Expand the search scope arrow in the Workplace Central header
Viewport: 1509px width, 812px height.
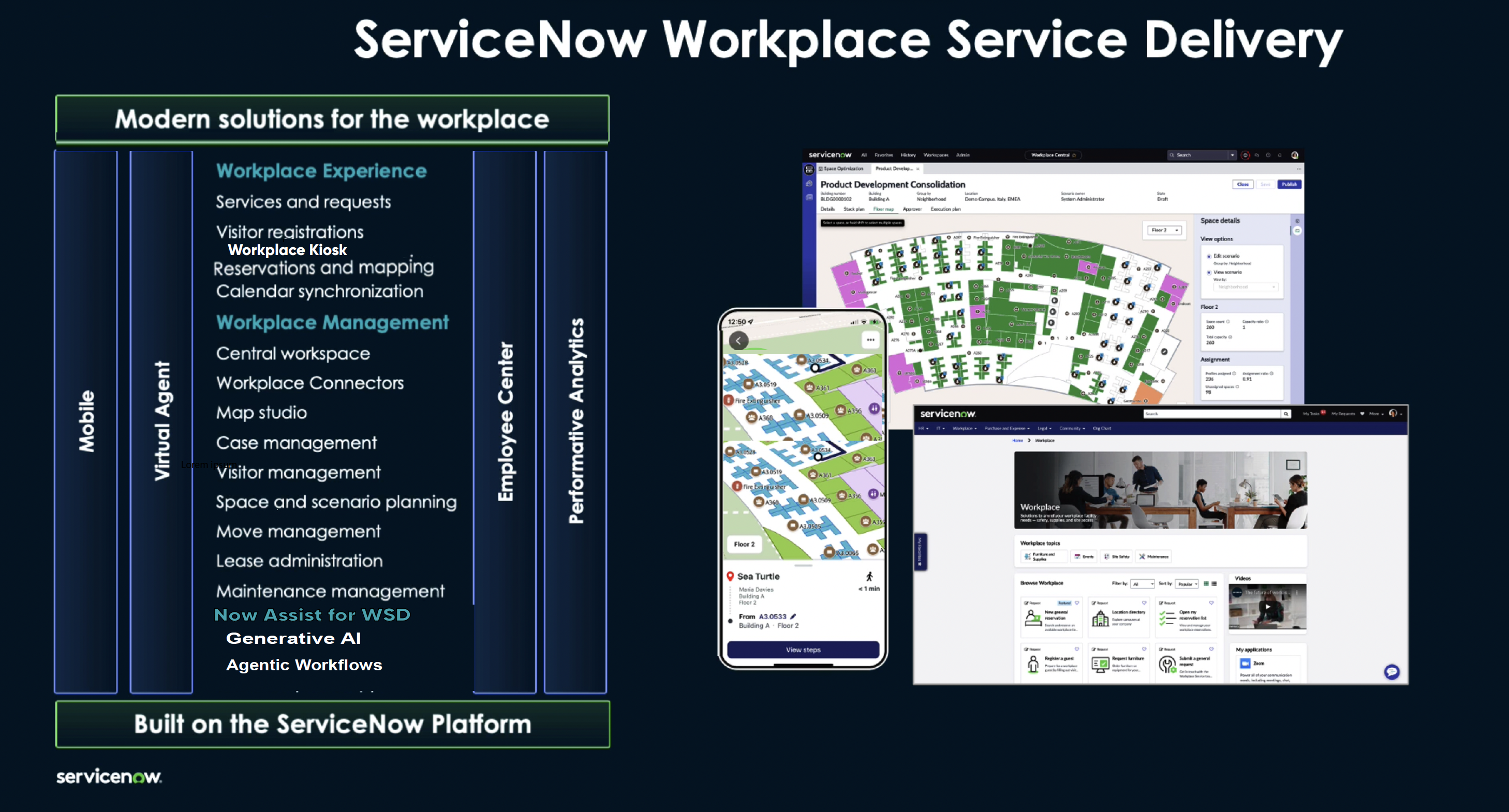pyautogui.click(x=1233, y=155)
